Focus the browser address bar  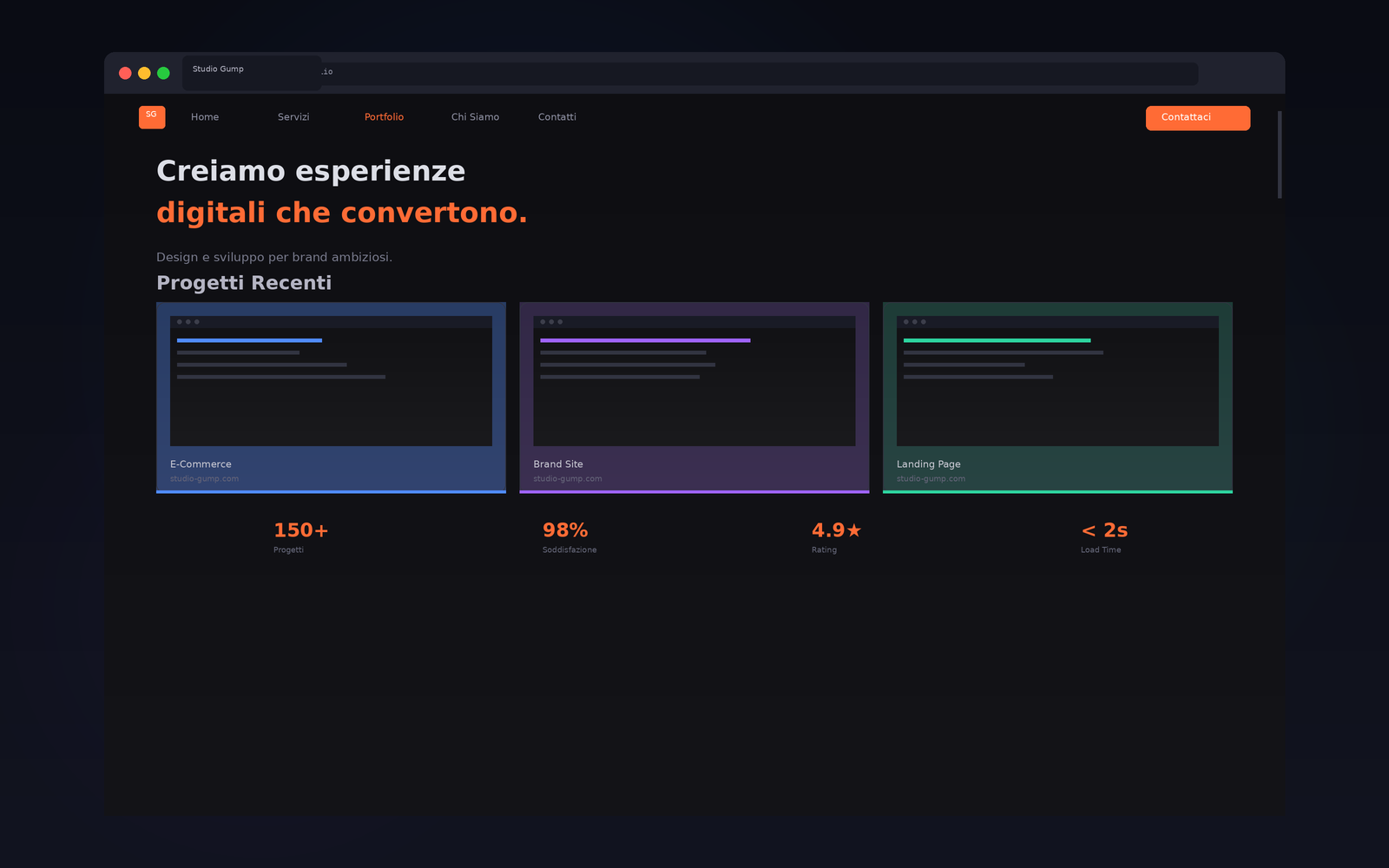(x=760, y=74)
